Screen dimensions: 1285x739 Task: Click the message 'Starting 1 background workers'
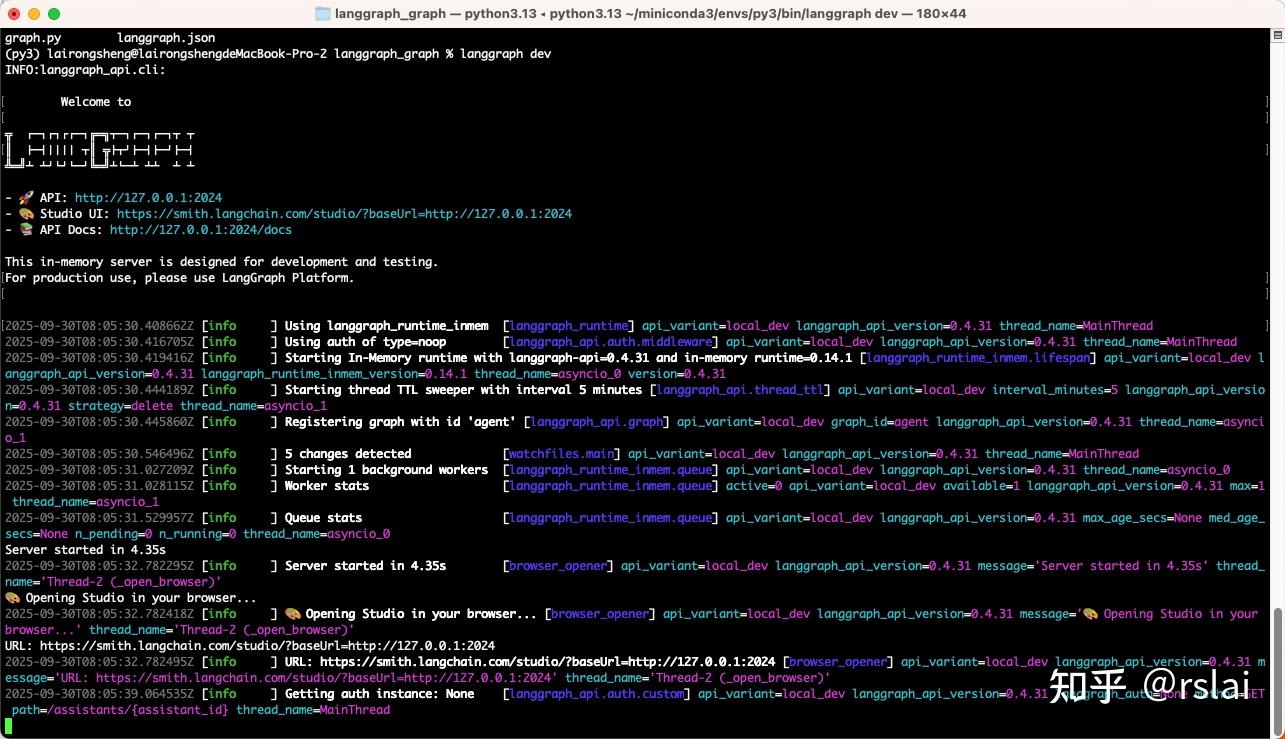[x=387, y=470]
